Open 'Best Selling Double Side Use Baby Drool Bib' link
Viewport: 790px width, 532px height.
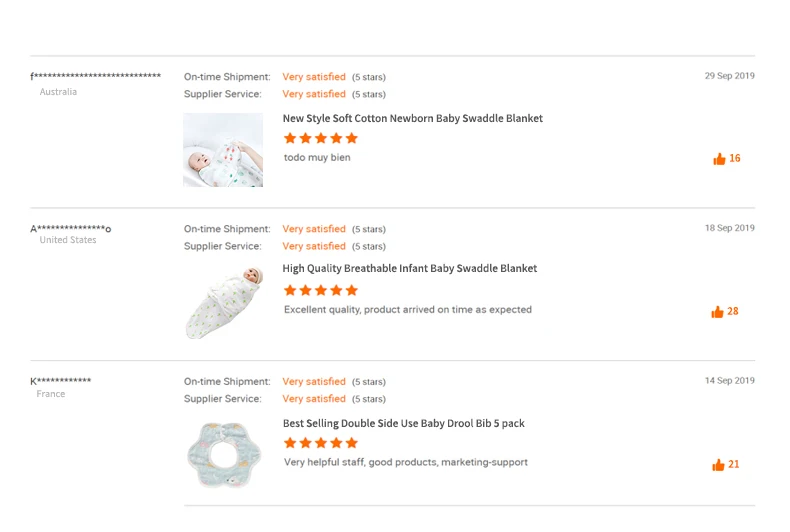click(403, 423)
